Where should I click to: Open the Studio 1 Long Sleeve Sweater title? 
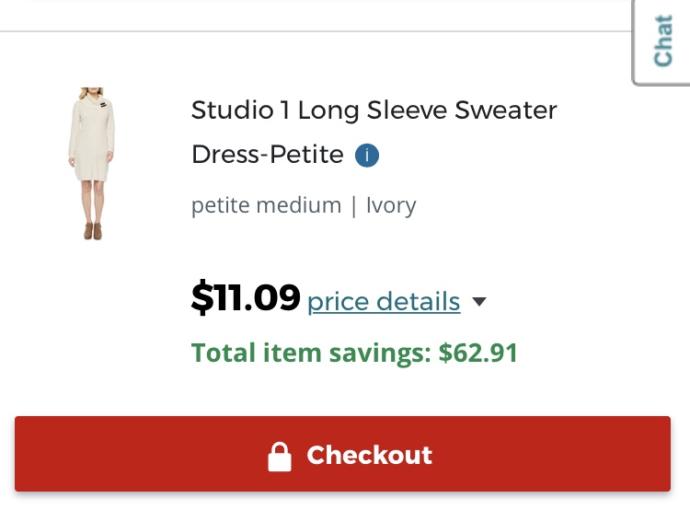pyautogui.click(x=374, y=110)
